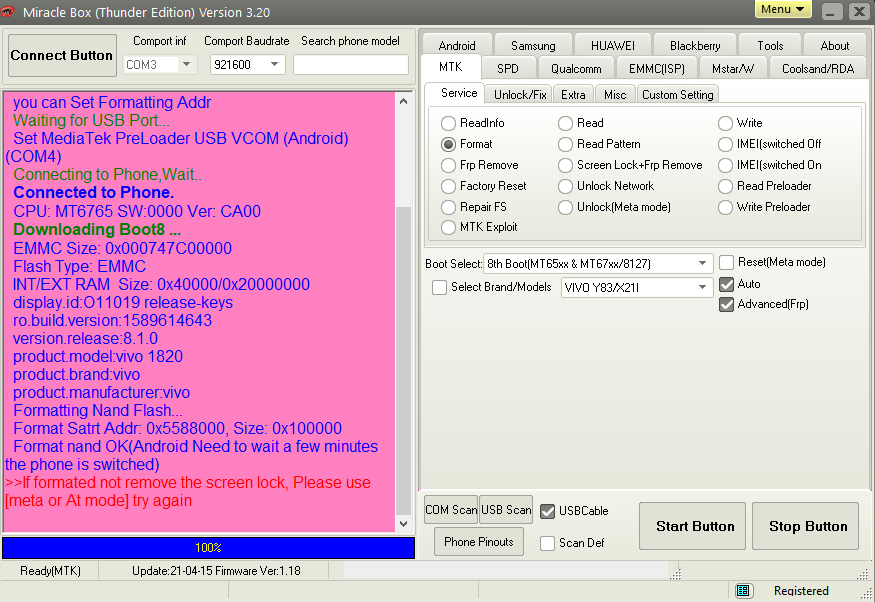Screen dimensions: 875x602
Task: Click the USB Scan button
Action: 506,510
